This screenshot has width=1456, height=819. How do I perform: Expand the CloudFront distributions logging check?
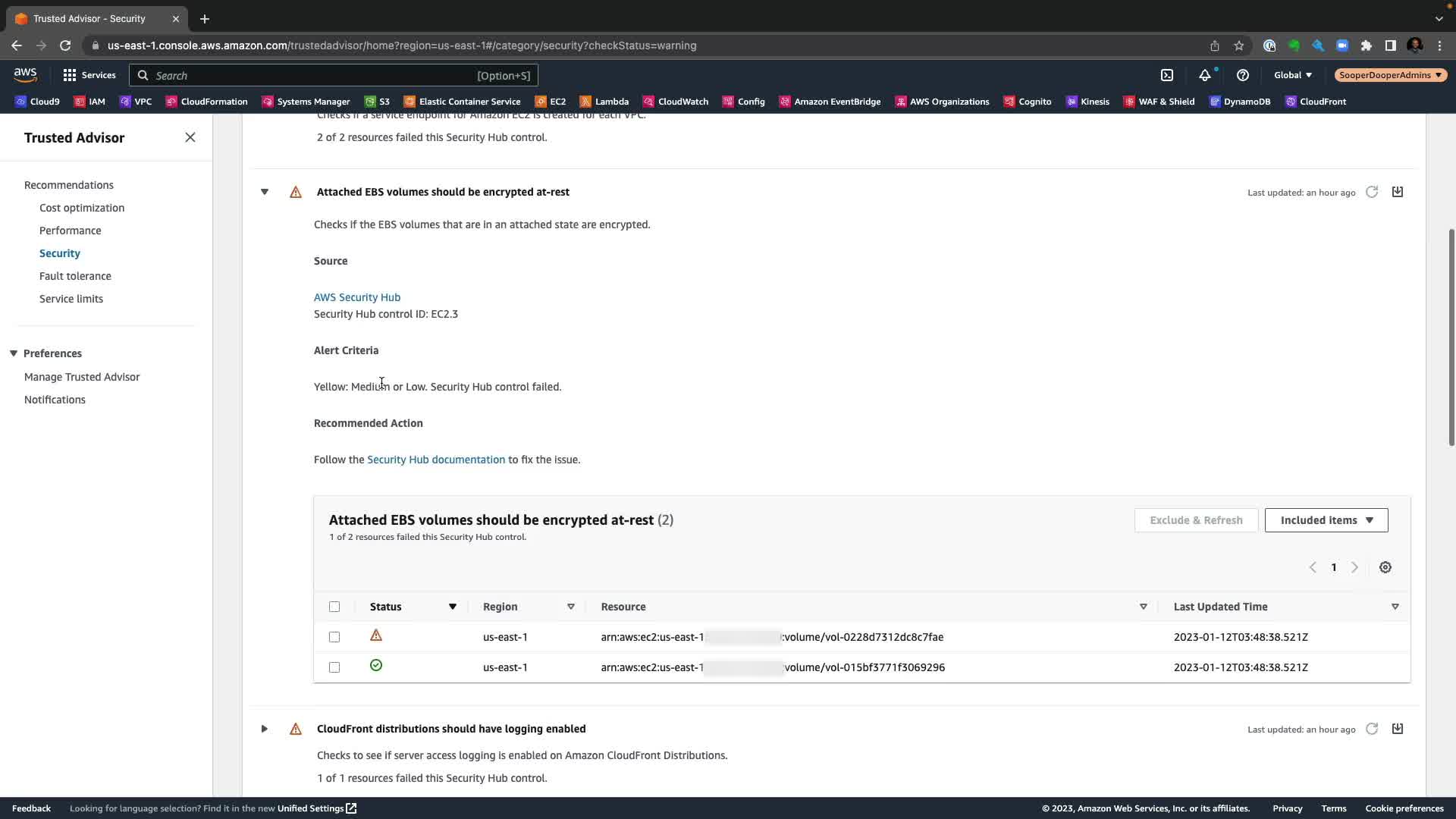265,729
